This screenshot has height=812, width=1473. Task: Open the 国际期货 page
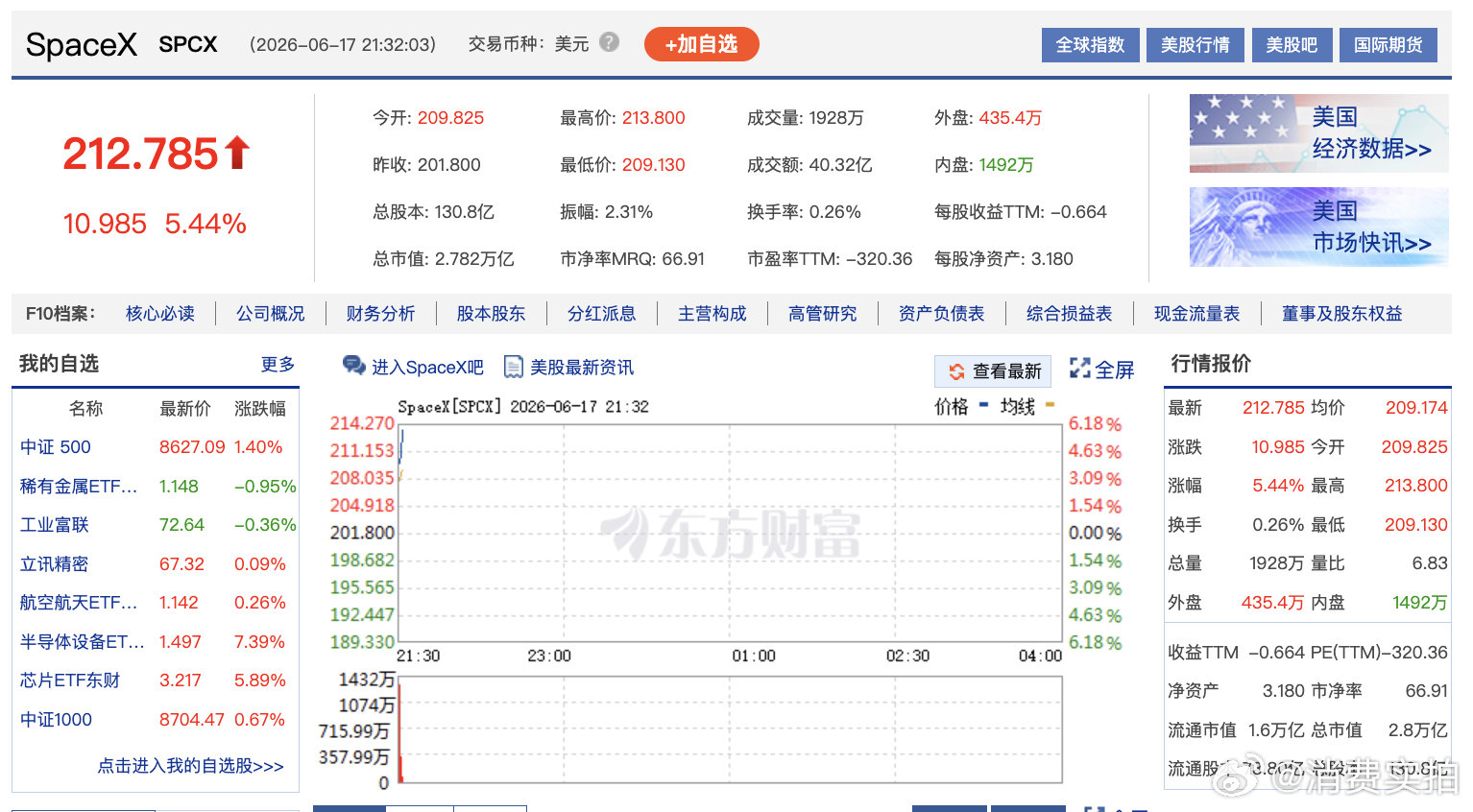(1388, 45)
